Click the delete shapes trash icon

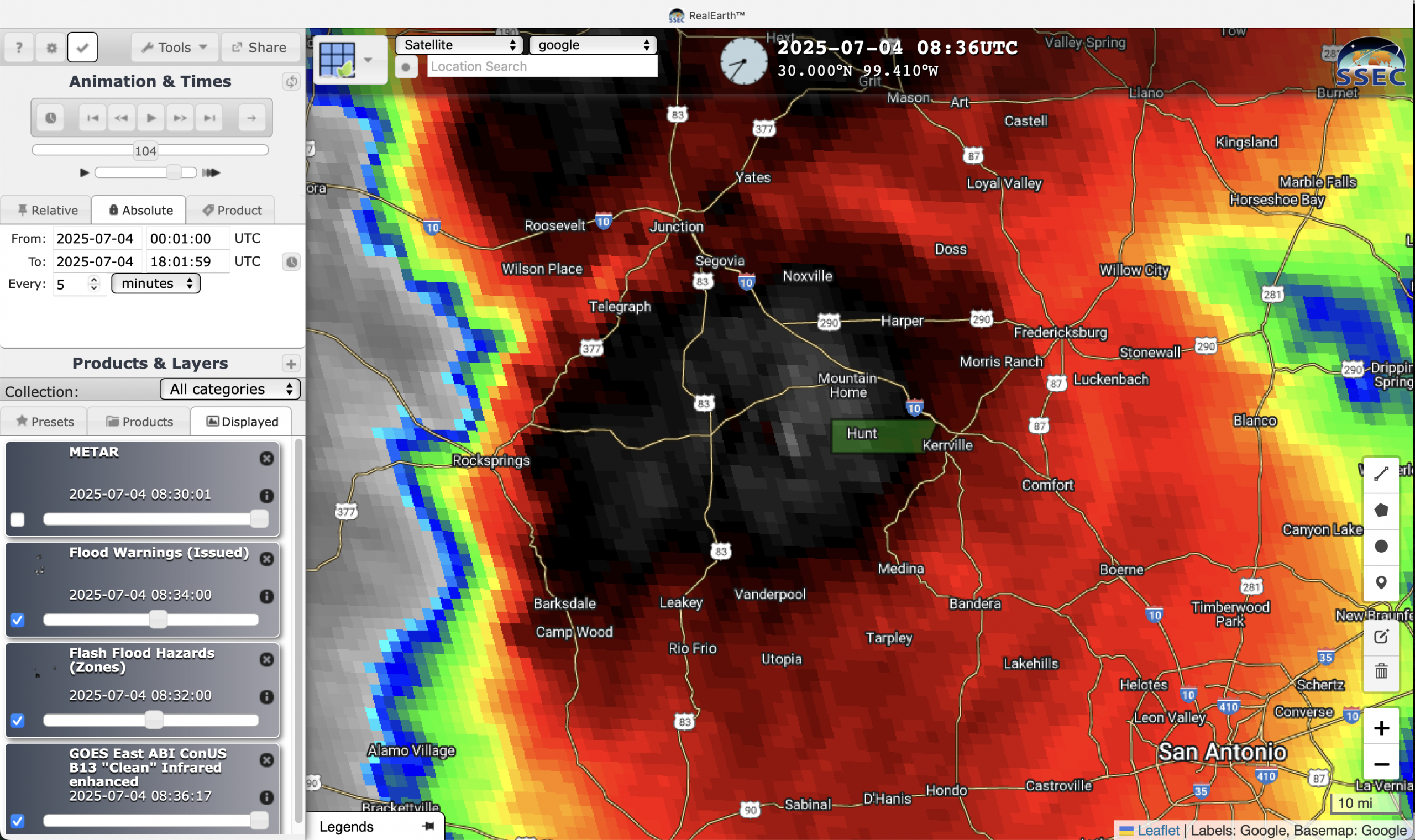coord(1381,672)
